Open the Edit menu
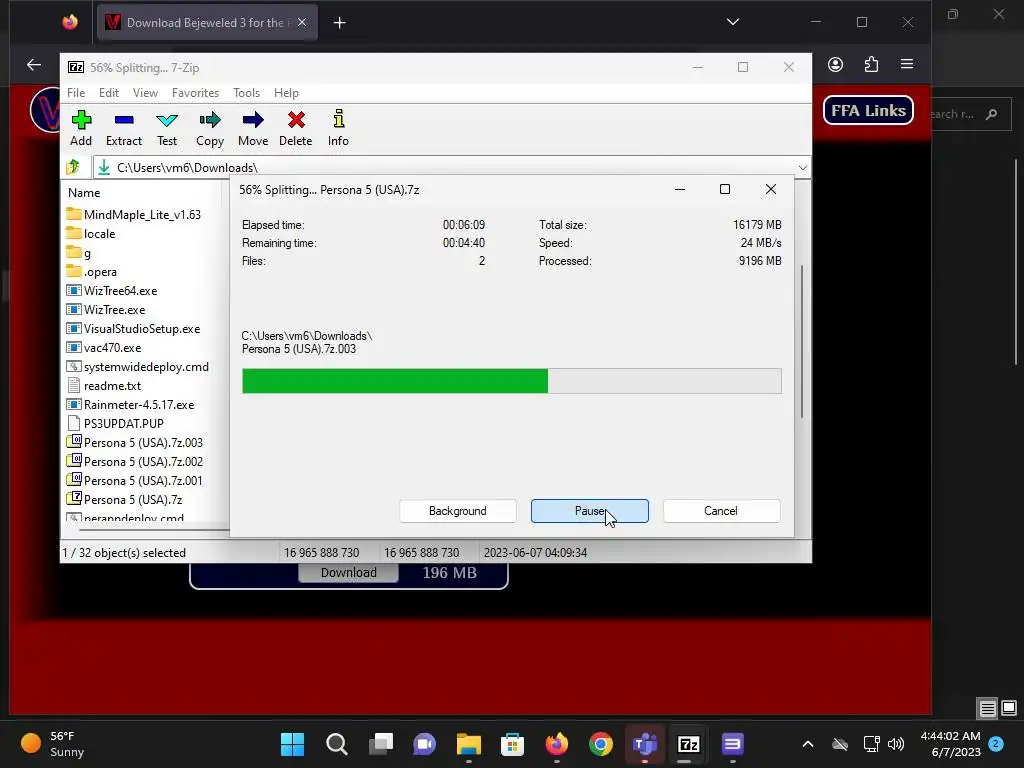 click(108, 93)
